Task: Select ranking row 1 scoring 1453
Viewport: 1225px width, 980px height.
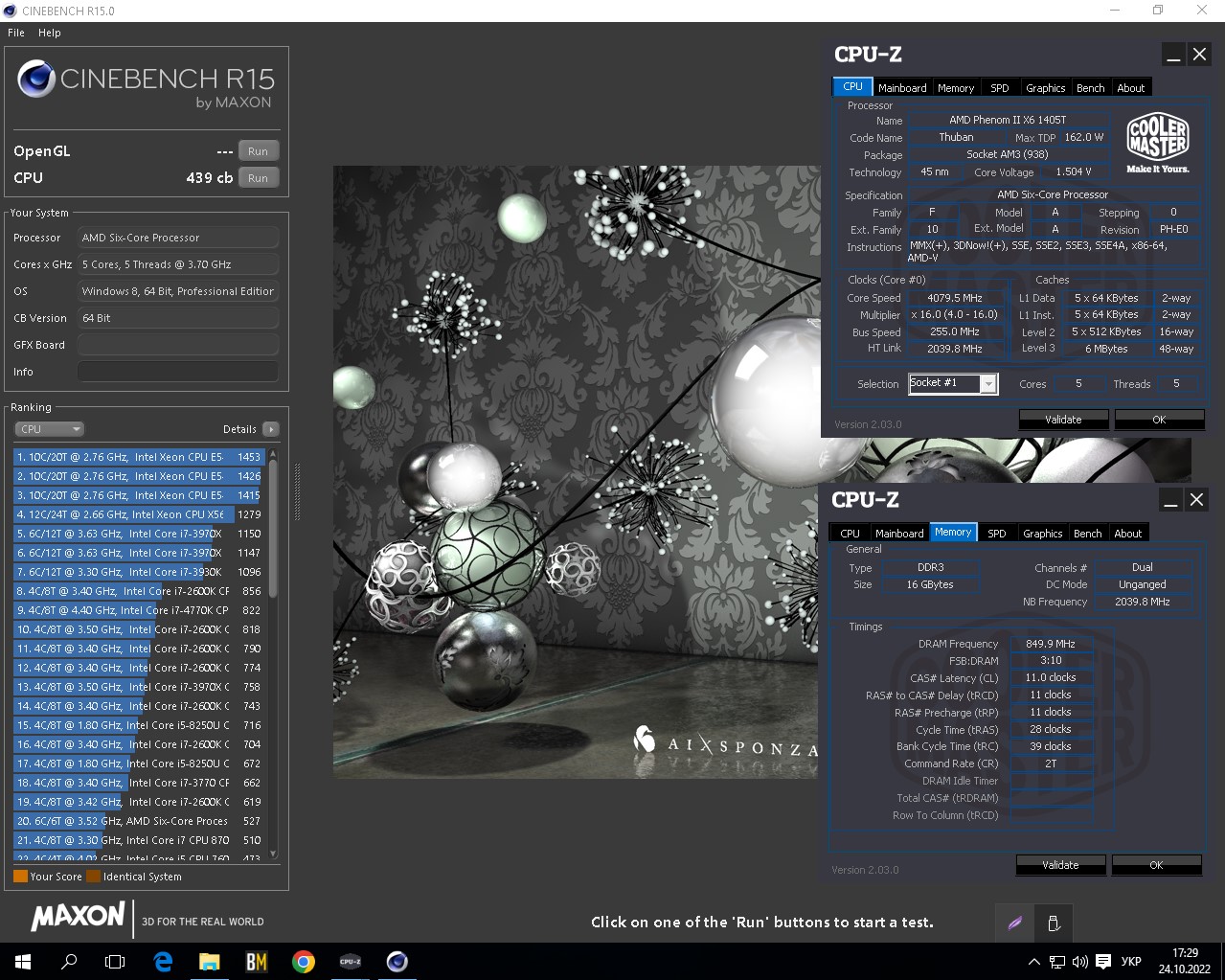Action: click(x=138, y=457)
